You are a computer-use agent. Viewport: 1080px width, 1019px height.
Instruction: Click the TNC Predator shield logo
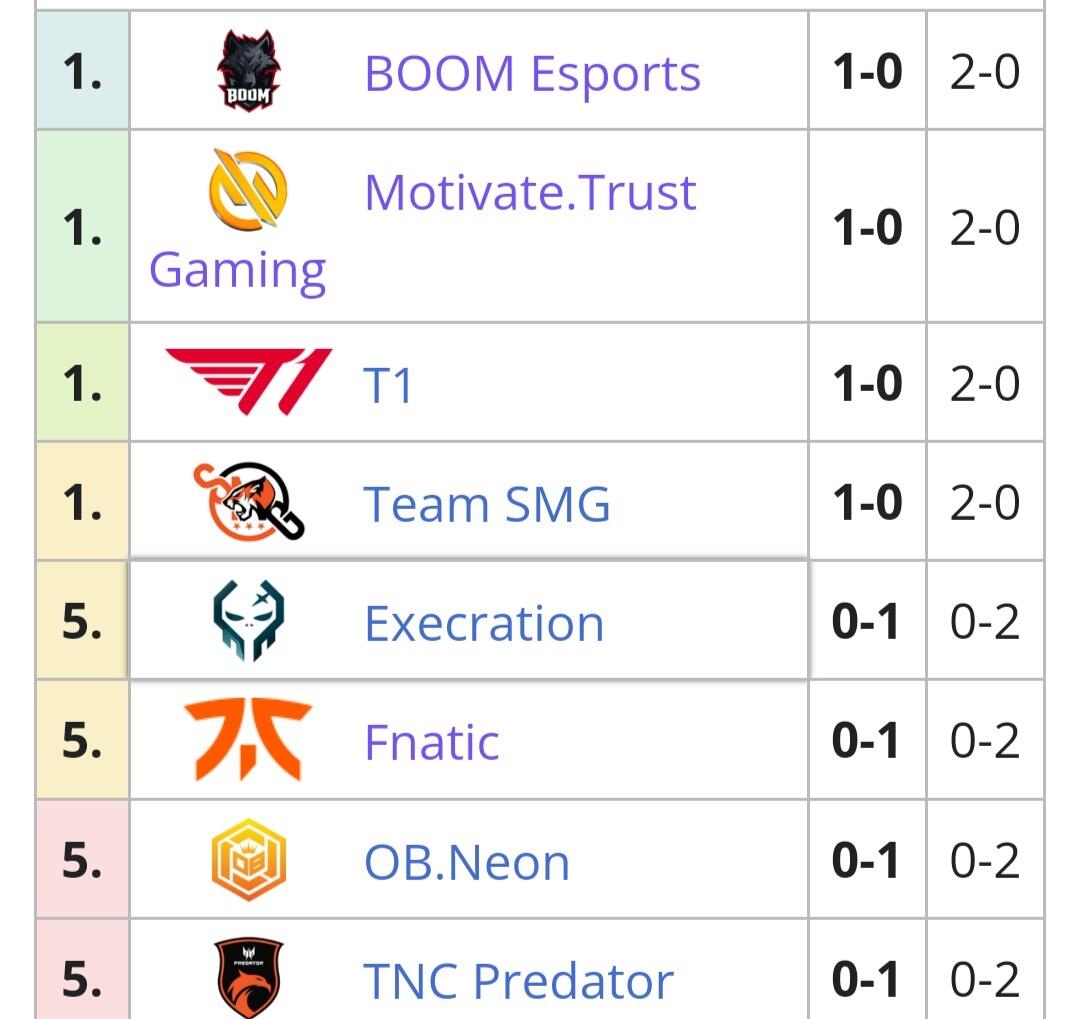point(248,978)
